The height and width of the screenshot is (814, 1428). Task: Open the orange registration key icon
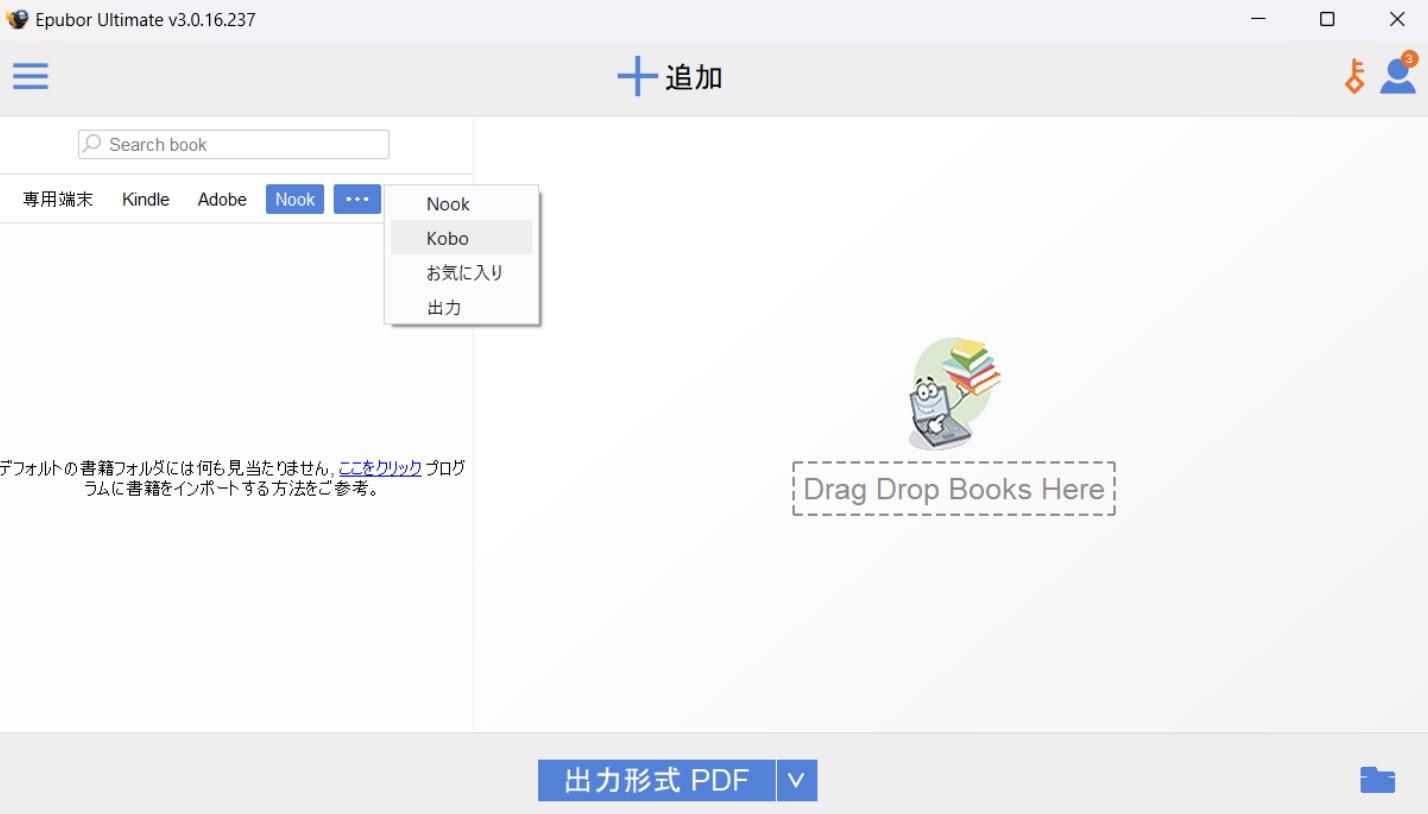click(1354, 76)
